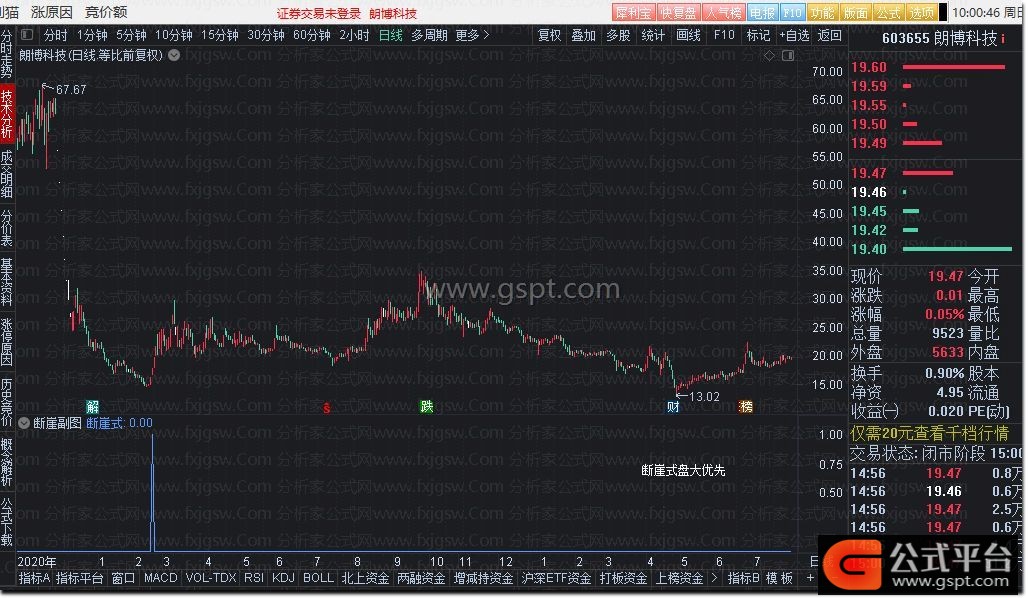Click the 电报 button
1028x598 pixels.
pos(762,12)
